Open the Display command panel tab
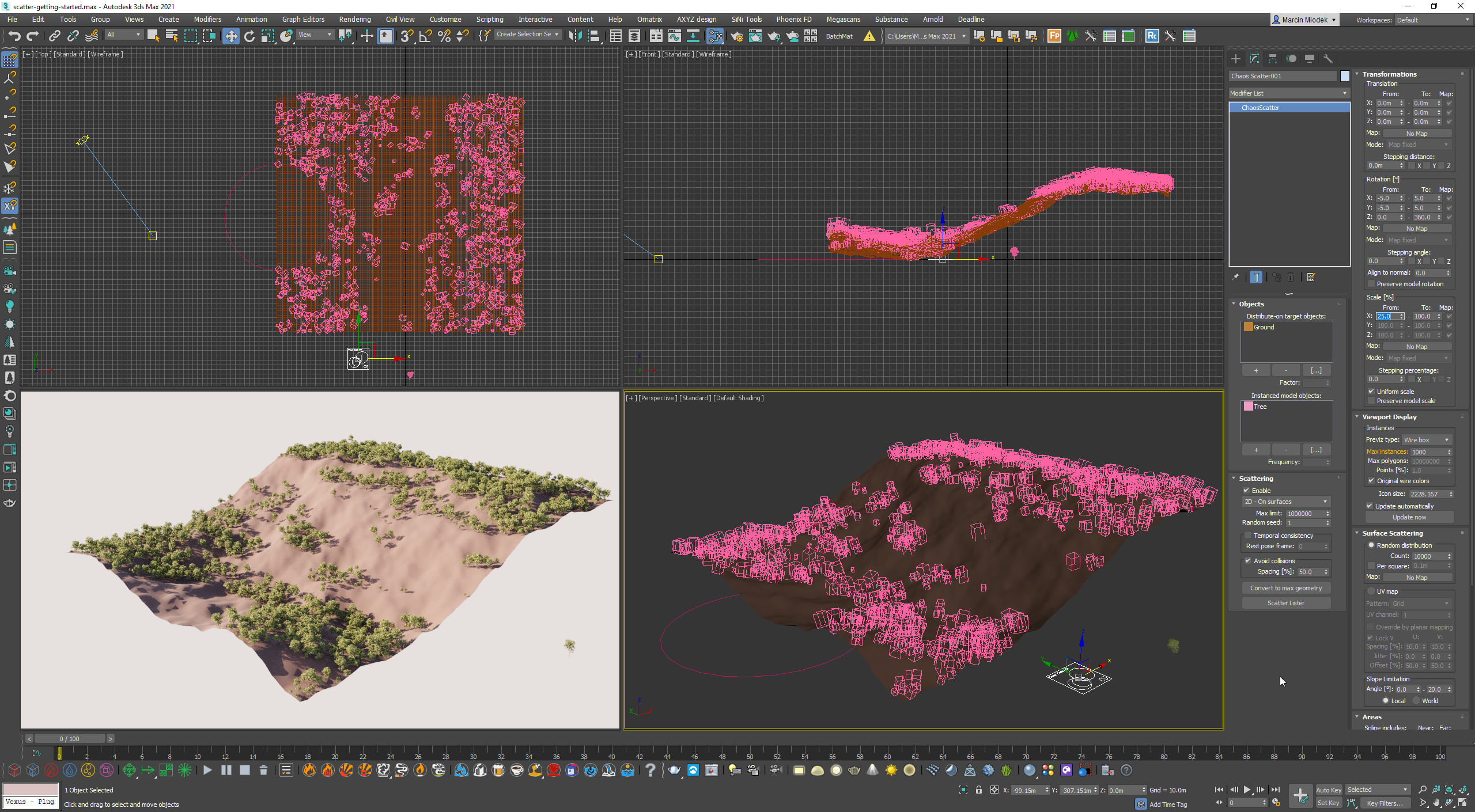 [x=1310, y=59]
